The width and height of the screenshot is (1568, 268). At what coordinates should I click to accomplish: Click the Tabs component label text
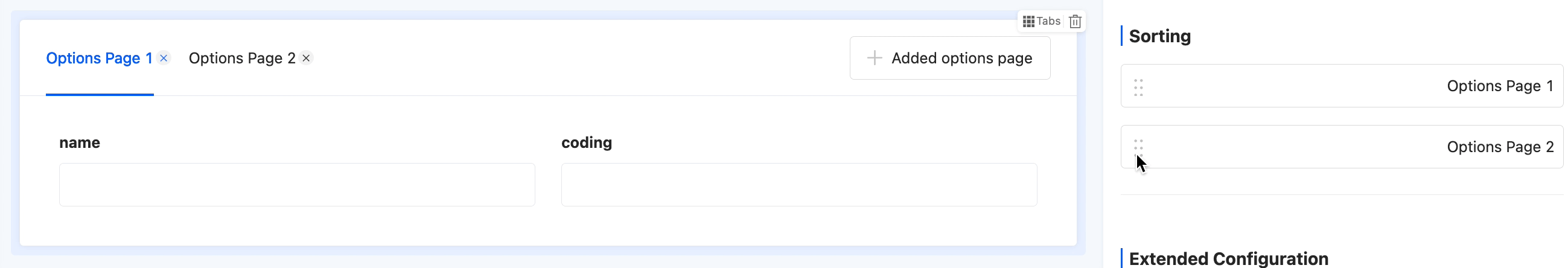click(1048, 21)
